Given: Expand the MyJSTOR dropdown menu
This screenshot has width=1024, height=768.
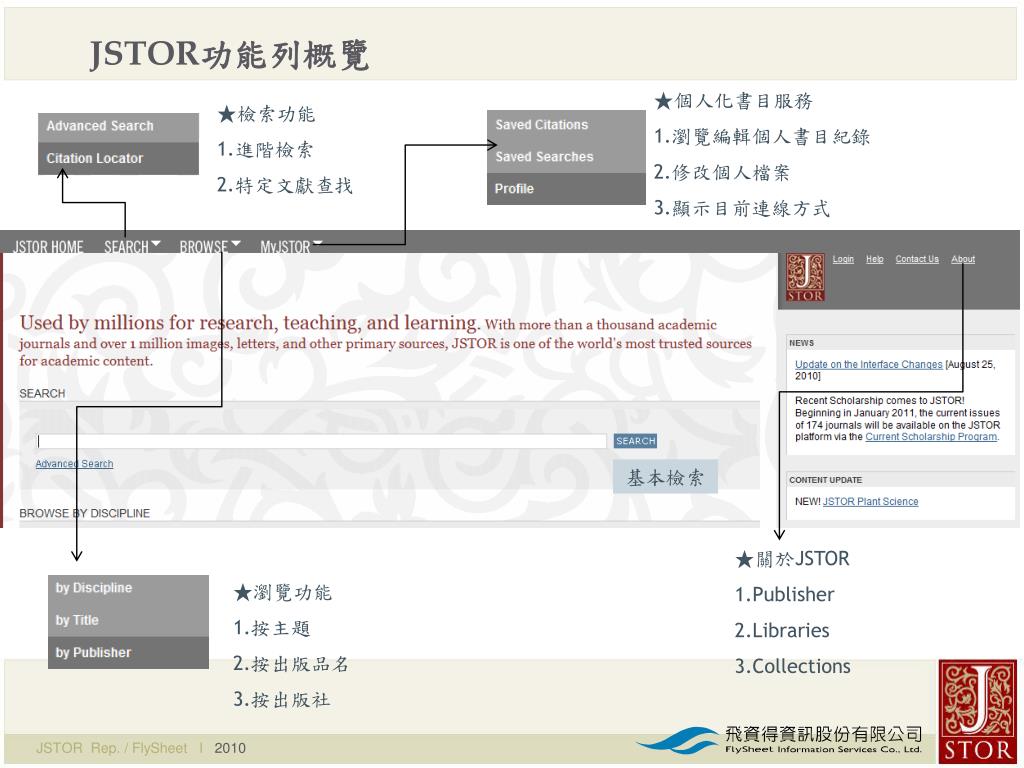Looking at the screenshot, I should (x=291, y=247).
